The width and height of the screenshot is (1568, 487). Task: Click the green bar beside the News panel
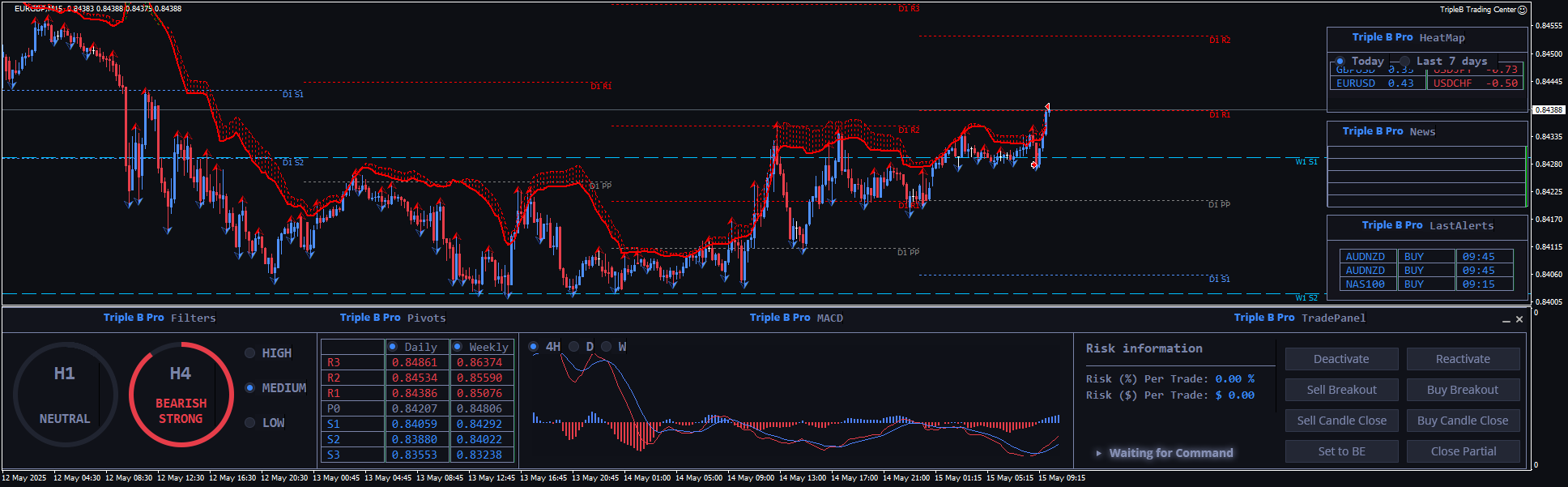coord(1526,176)
